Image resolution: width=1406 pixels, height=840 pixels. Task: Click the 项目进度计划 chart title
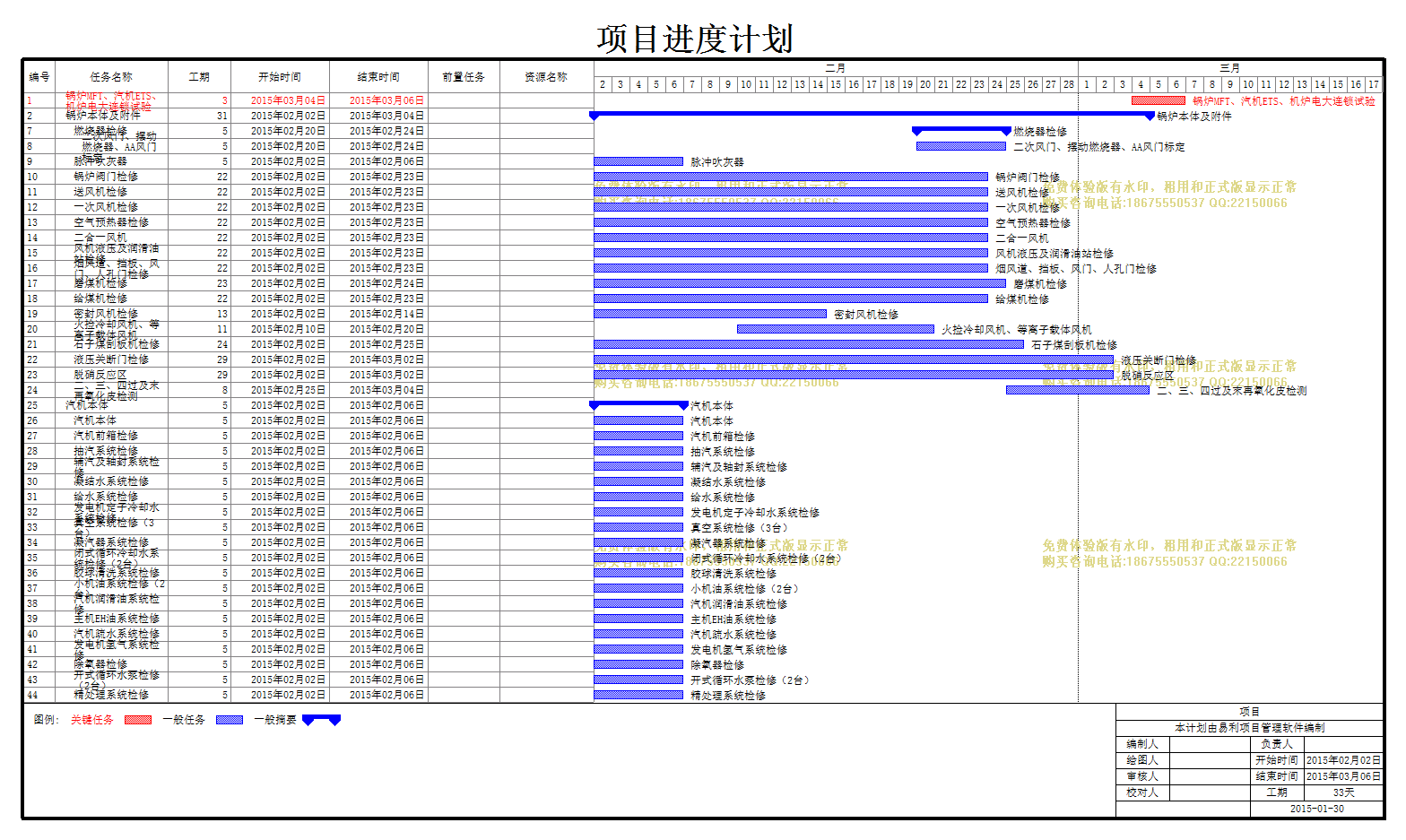695,39
